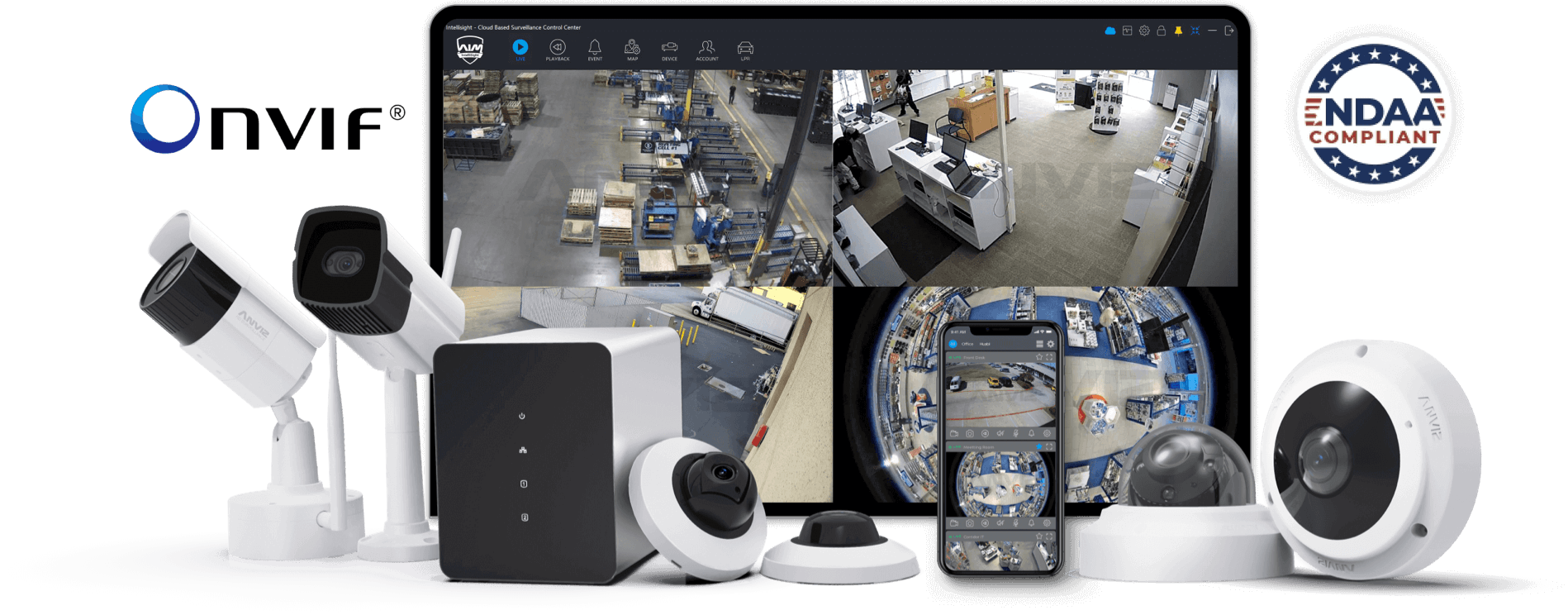Screen dimensions: 1568x615
Task: Toggle speaker mute under Front Desk
Action: [x=1000, y=433]
